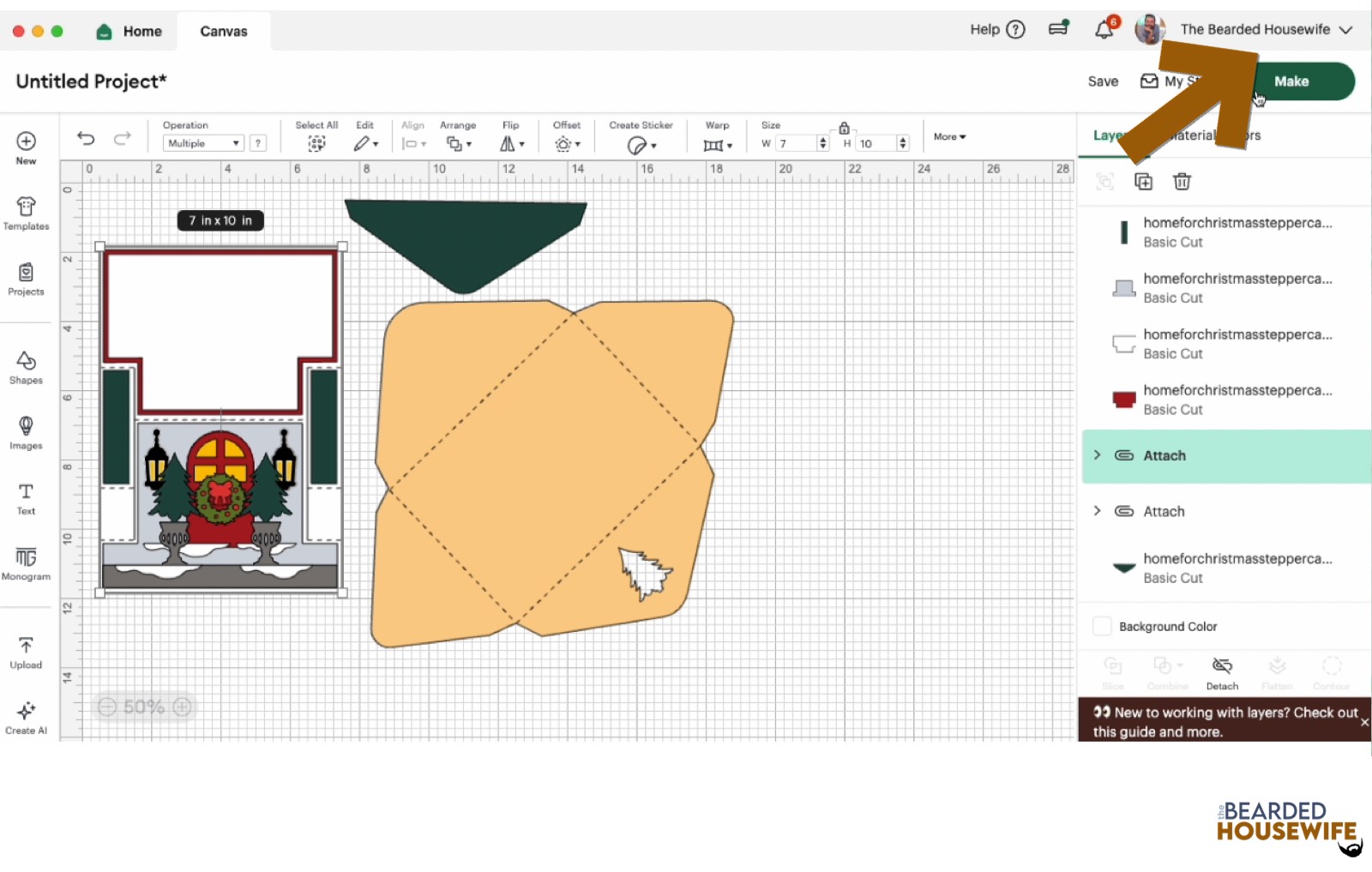Click the width size input field
1372x872 pixels.
click(796, 143)
